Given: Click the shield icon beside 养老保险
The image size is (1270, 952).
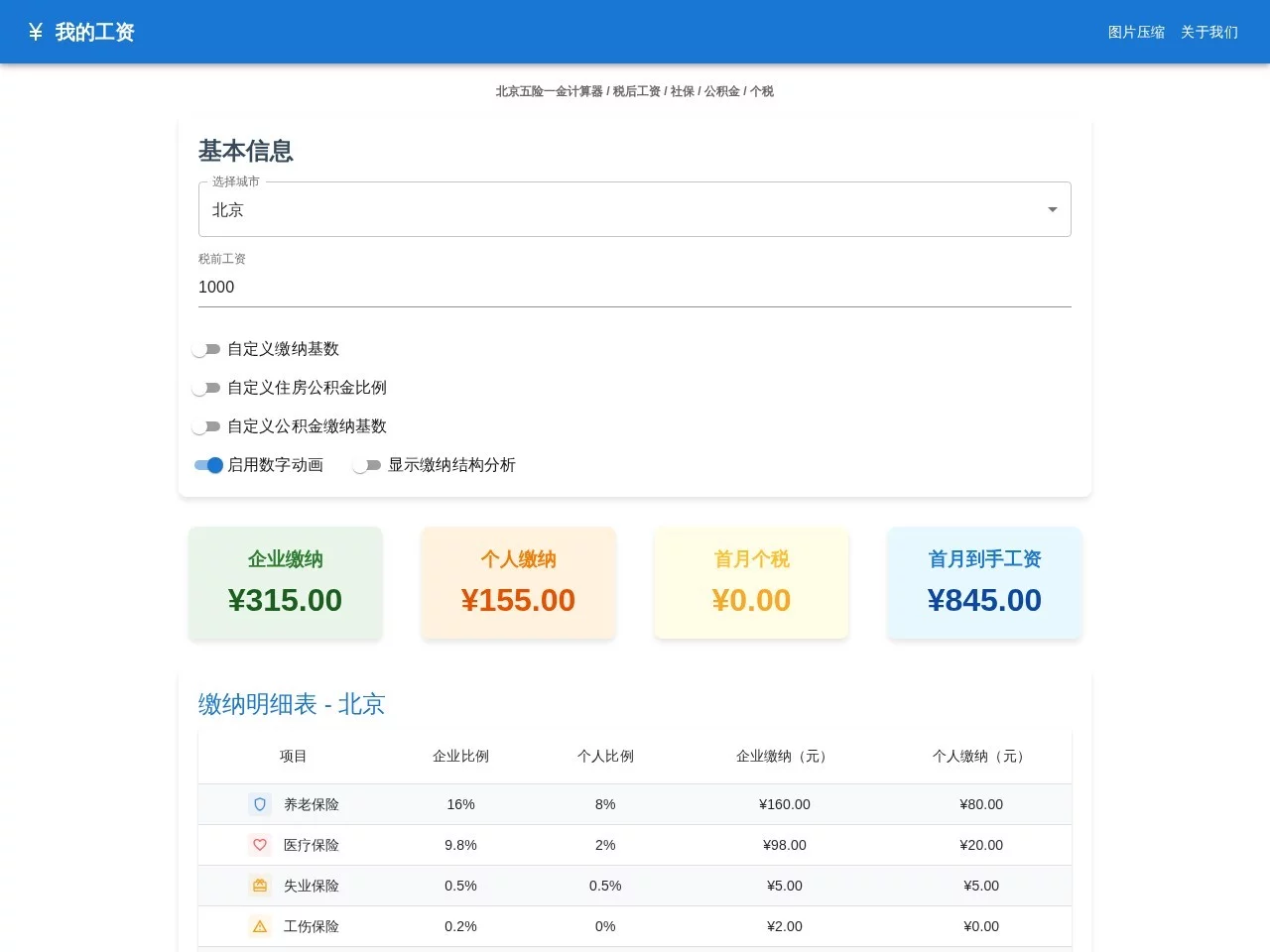Looking at the screenshot, I should (259, 804).
